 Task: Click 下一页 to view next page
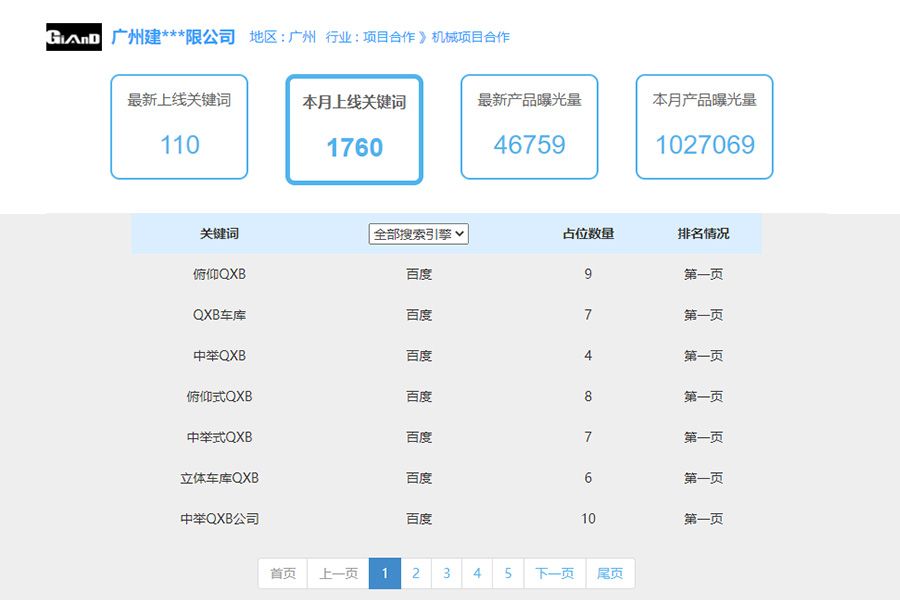tap(555, 573)
